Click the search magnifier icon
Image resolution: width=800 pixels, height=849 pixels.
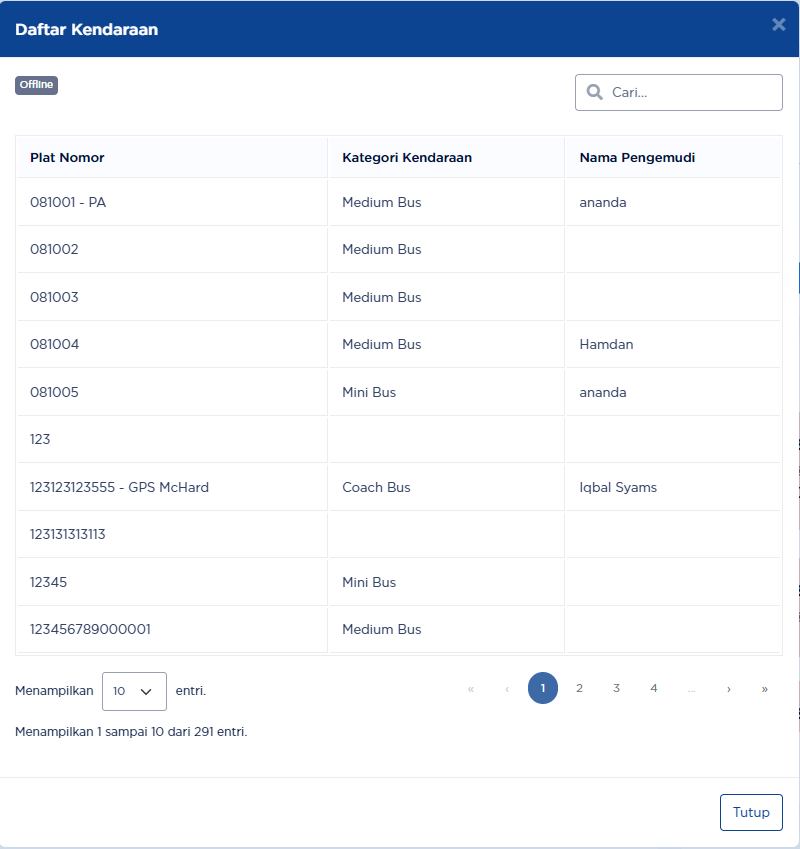[594, 92]
